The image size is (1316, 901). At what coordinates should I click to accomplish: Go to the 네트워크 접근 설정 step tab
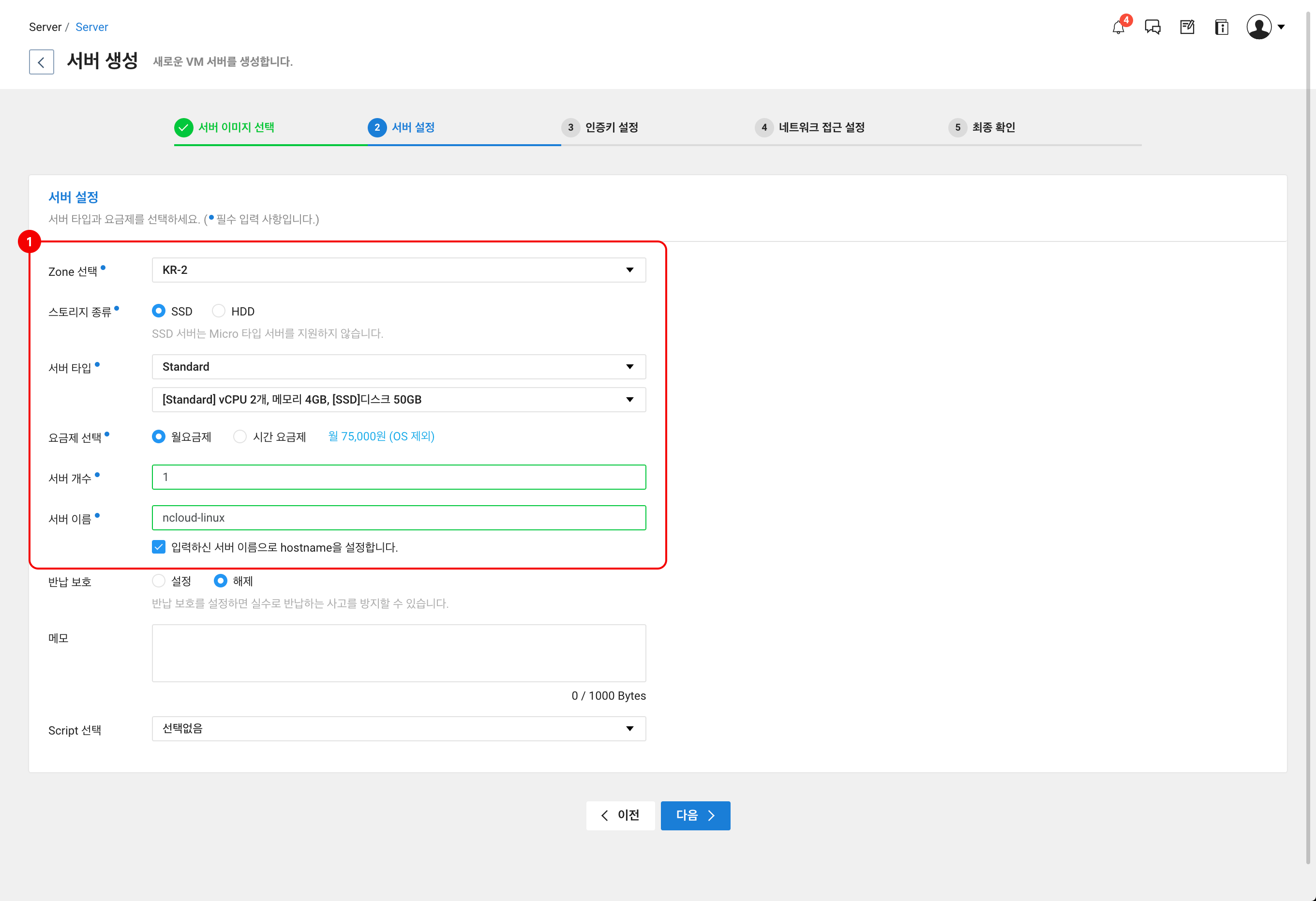(821, 127)
